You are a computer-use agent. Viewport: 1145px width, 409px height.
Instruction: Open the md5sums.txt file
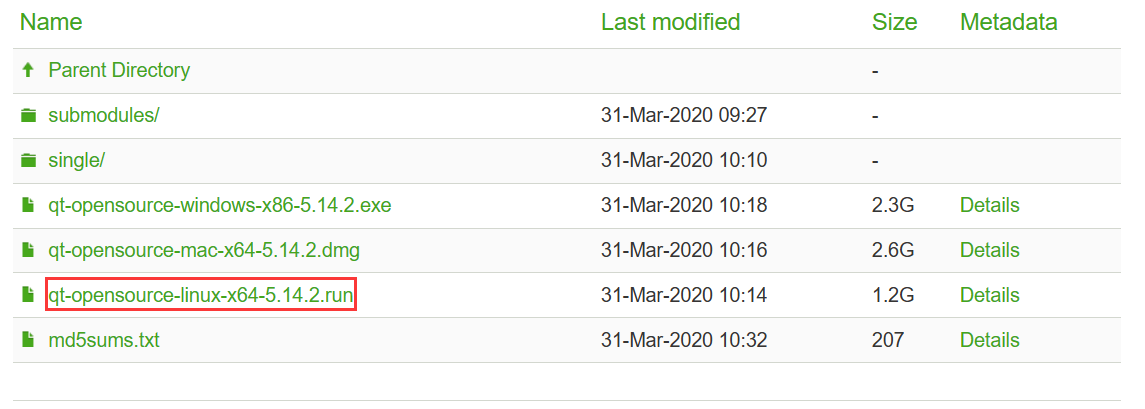tap(104, 340)
